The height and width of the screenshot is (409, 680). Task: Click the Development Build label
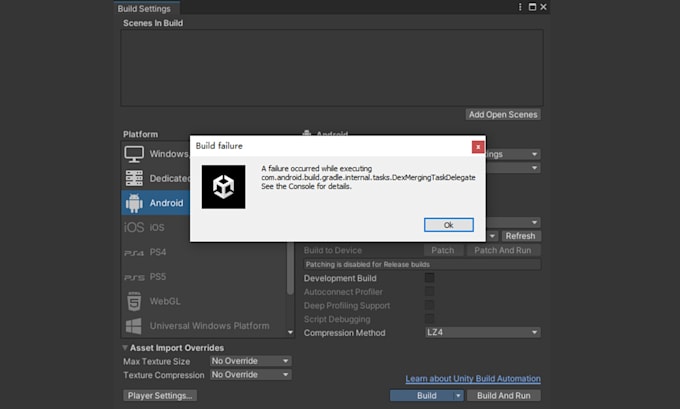[340, 278]
